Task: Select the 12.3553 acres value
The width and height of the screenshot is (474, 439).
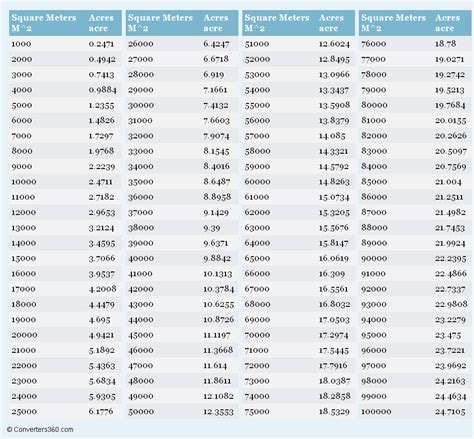Action: click(218, 412)
